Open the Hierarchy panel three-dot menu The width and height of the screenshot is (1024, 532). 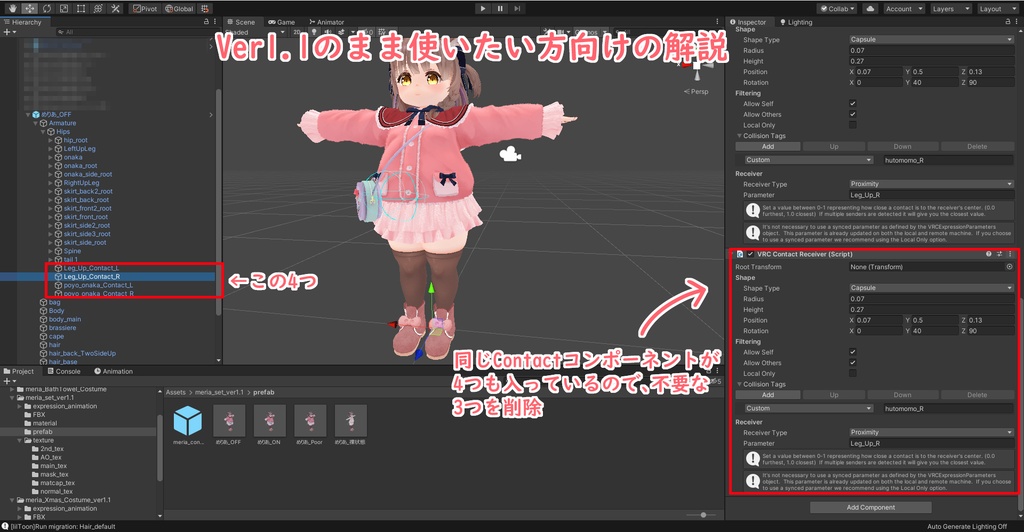point(216,22)
